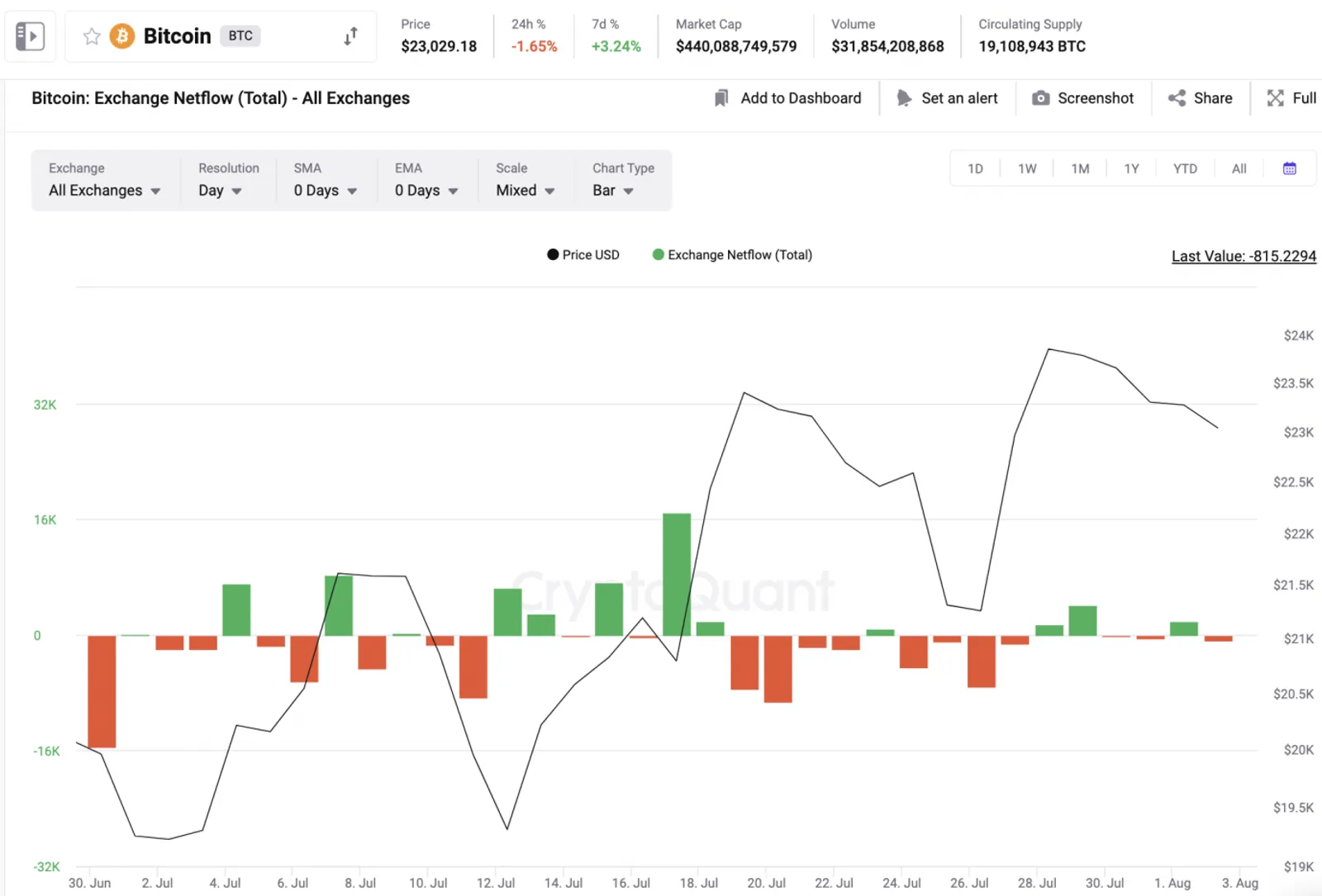Screen dimensions: 1322x896
Task: Click the BTC ticker badge
Action: [x=240, y=36]
